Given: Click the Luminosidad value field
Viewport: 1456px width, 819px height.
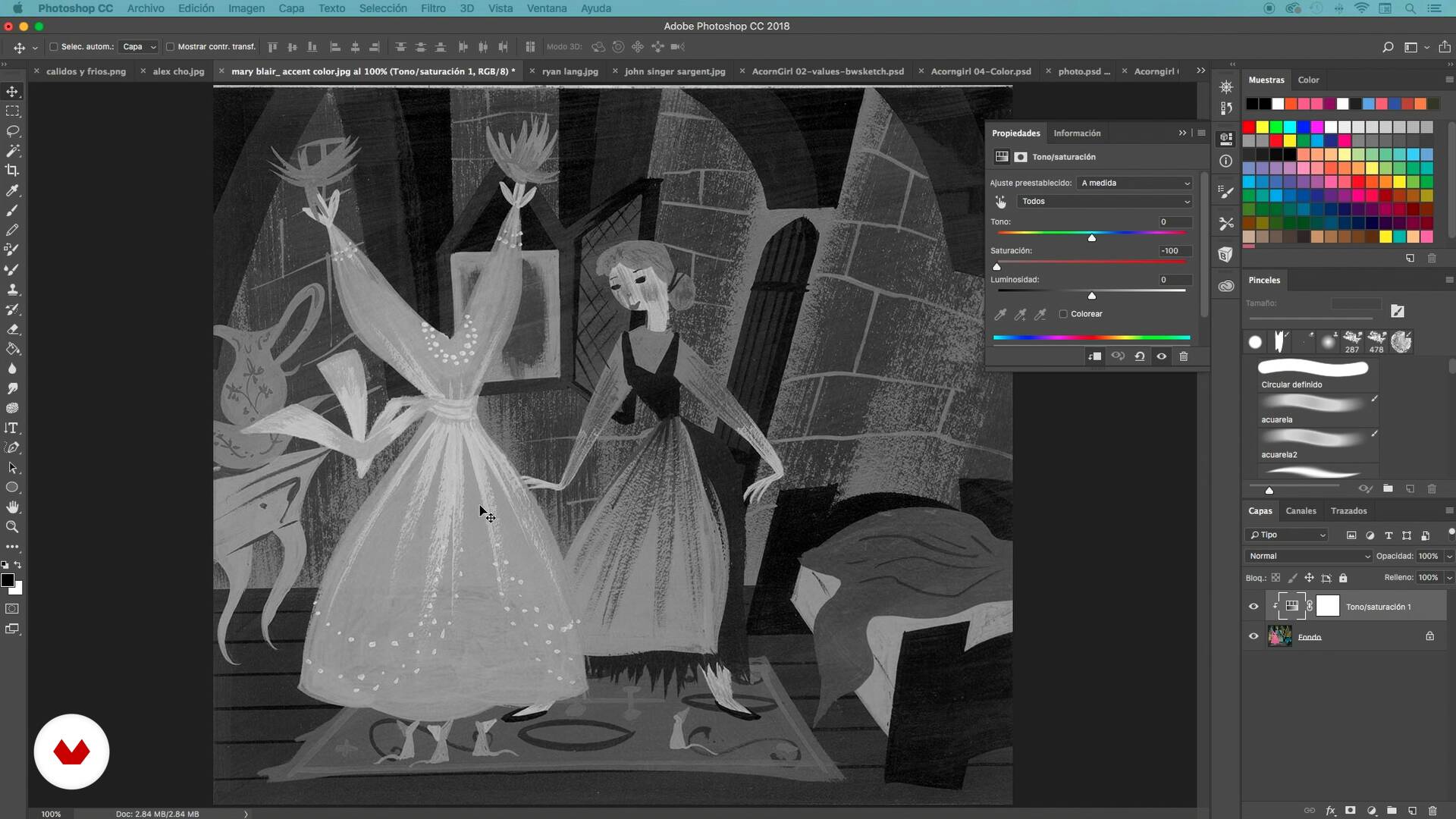Looking at the screenshot, I should pyautogui.click(x=1173, y=280).
